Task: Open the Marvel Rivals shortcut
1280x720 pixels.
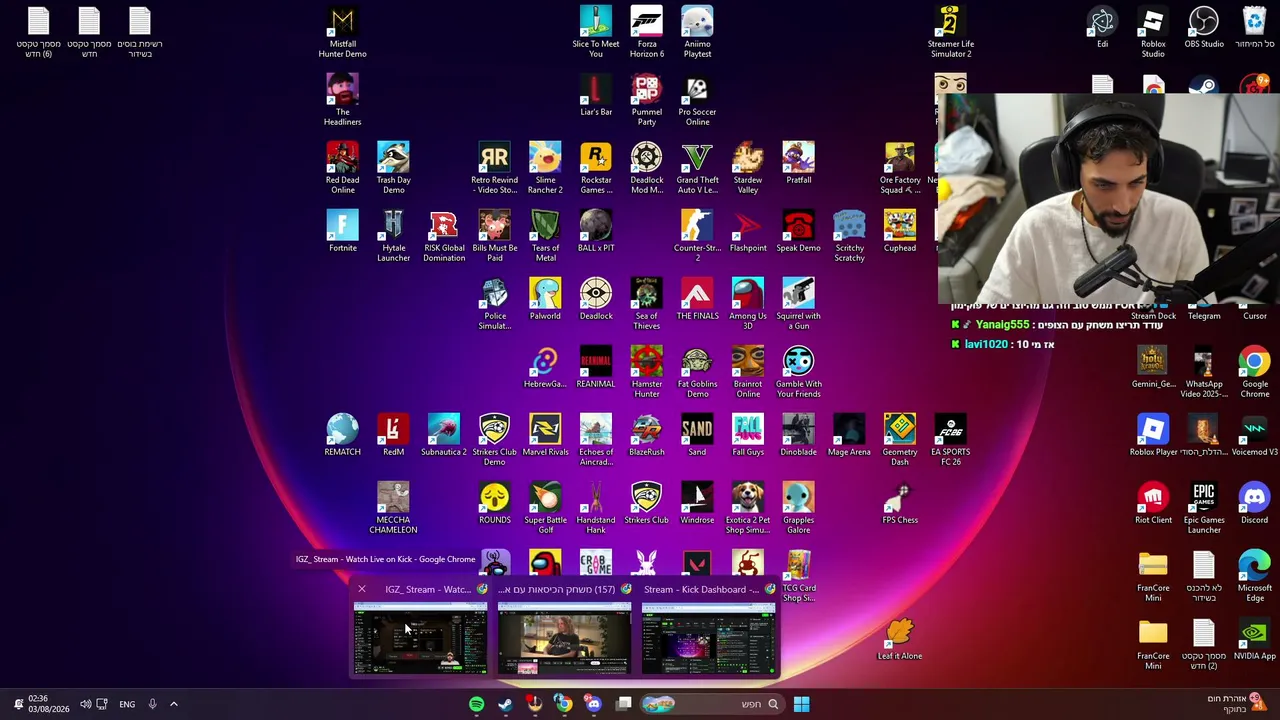Action: pos(545,435)
